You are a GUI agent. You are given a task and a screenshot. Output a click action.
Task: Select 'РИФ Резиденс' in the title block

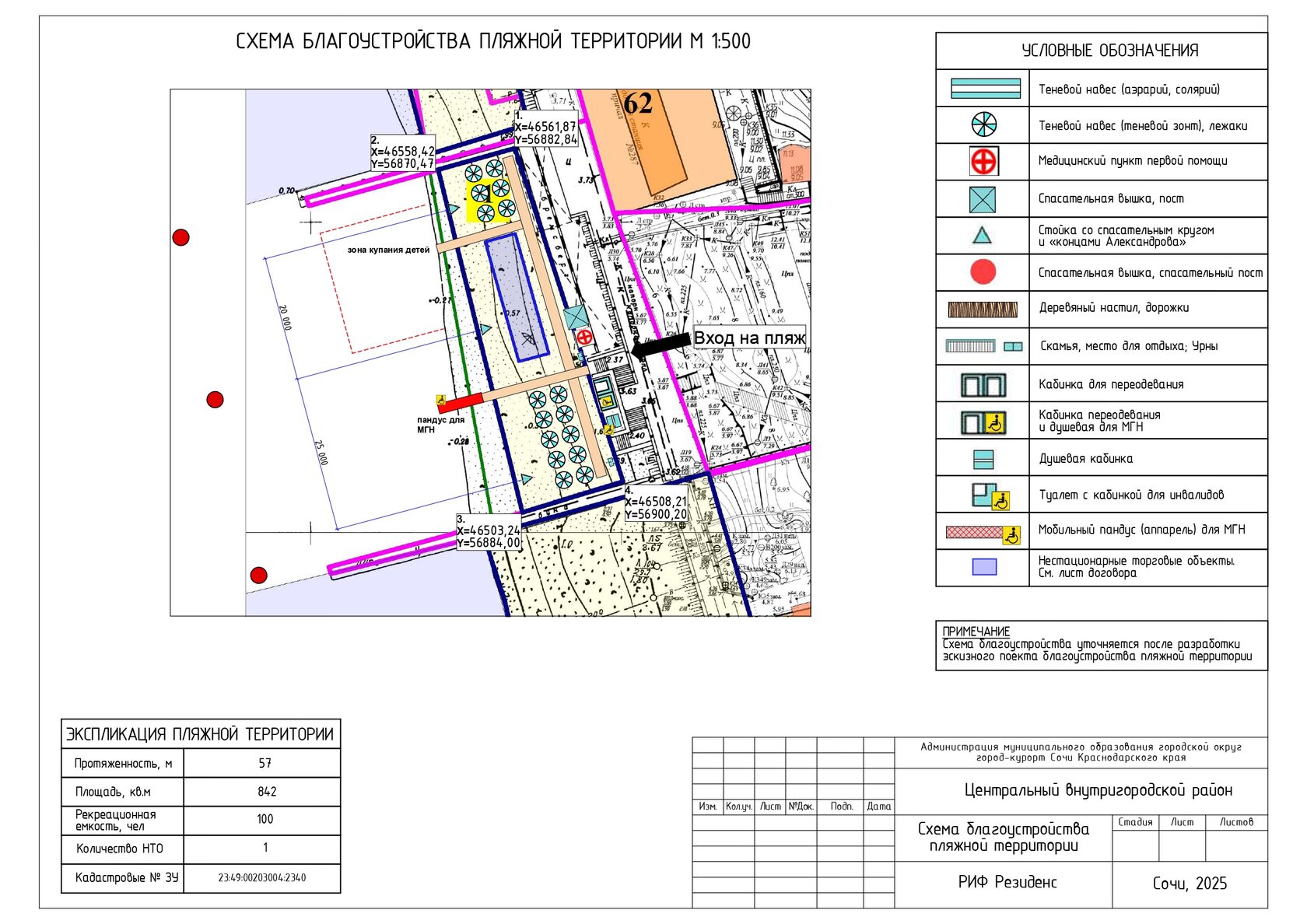click(1007, 882)
